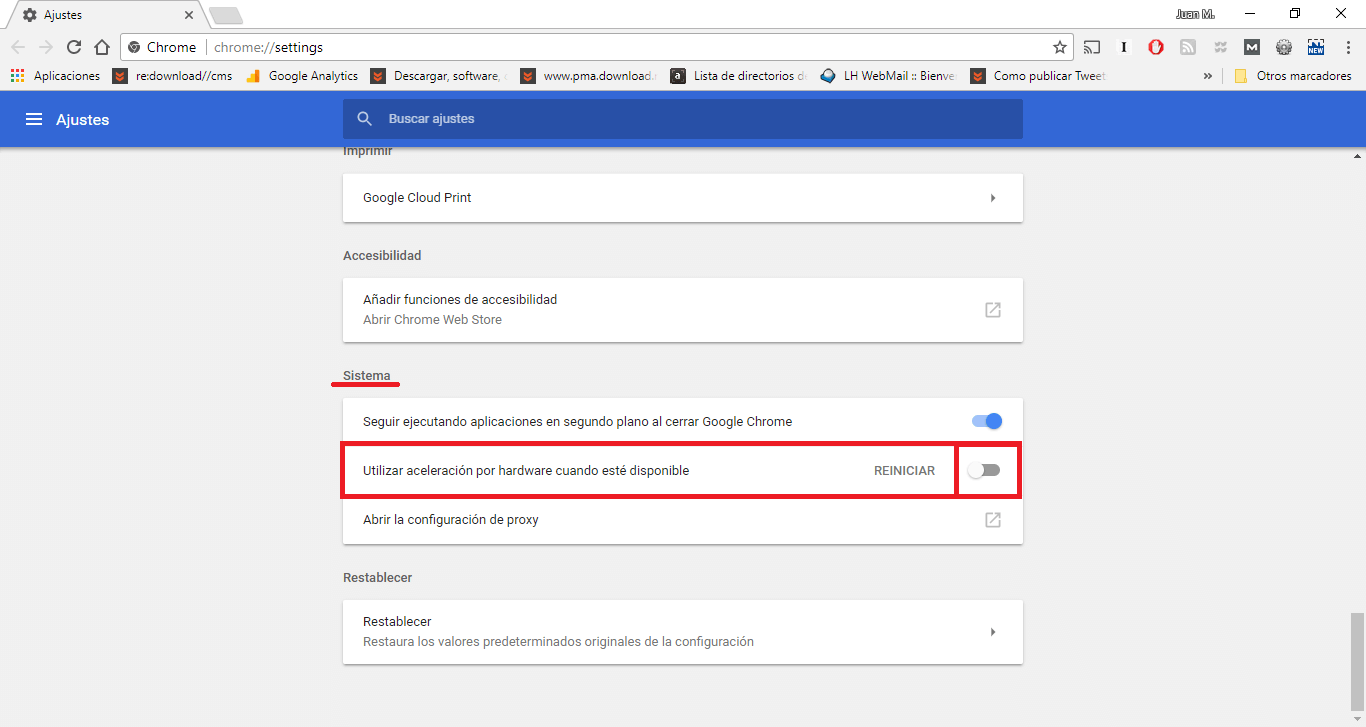Open Aplicaciones apps shortcut
The width and height of the screenshot is (1366, 727).
[55, 76]
